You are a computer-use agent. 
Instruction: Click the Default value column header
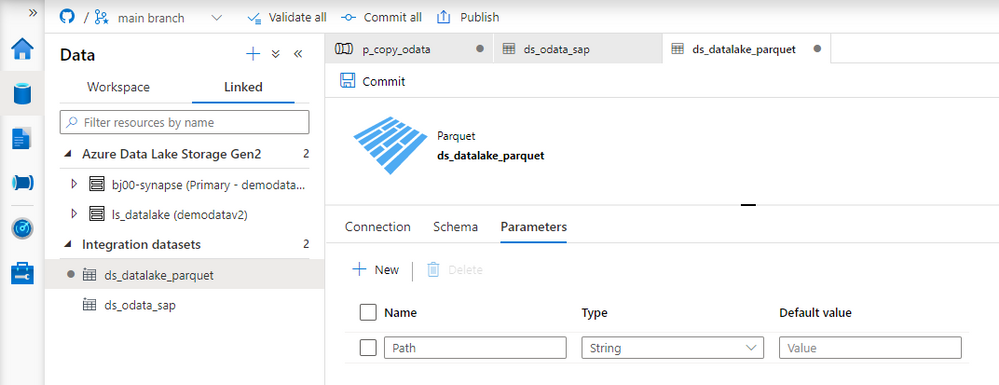pos(816,313)
